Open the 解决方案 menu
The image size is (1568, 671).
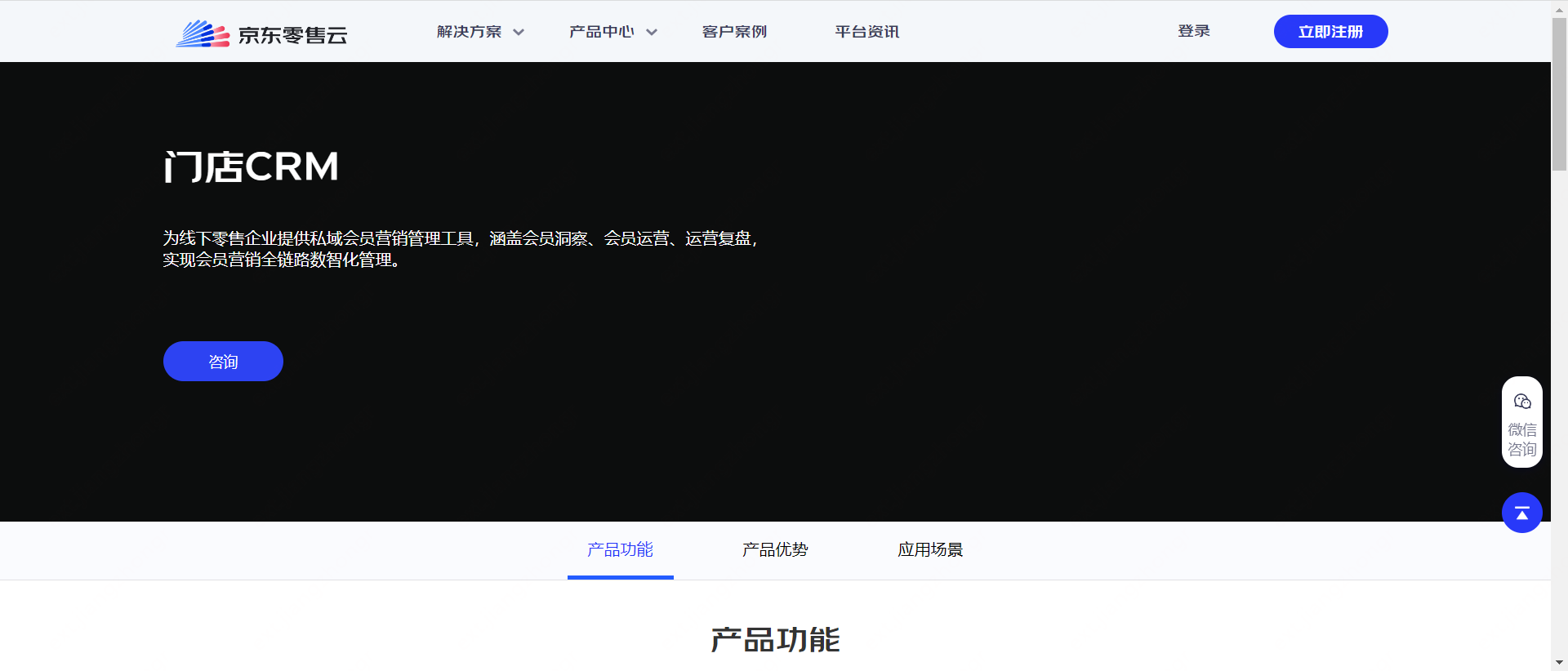coord(470,32)
